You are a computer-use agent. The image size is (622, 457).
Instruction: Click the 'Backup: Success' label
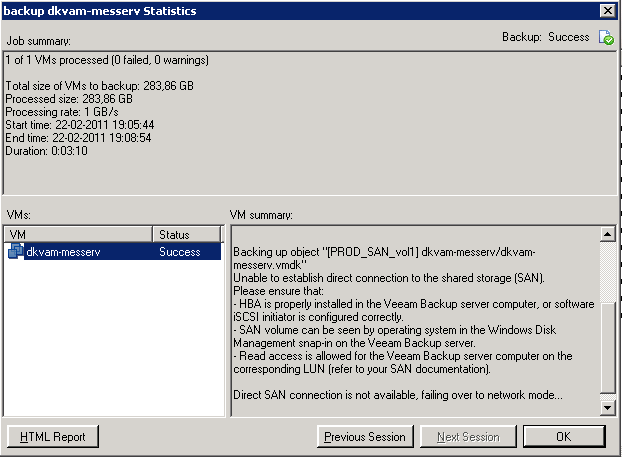(x=546, y=37)
